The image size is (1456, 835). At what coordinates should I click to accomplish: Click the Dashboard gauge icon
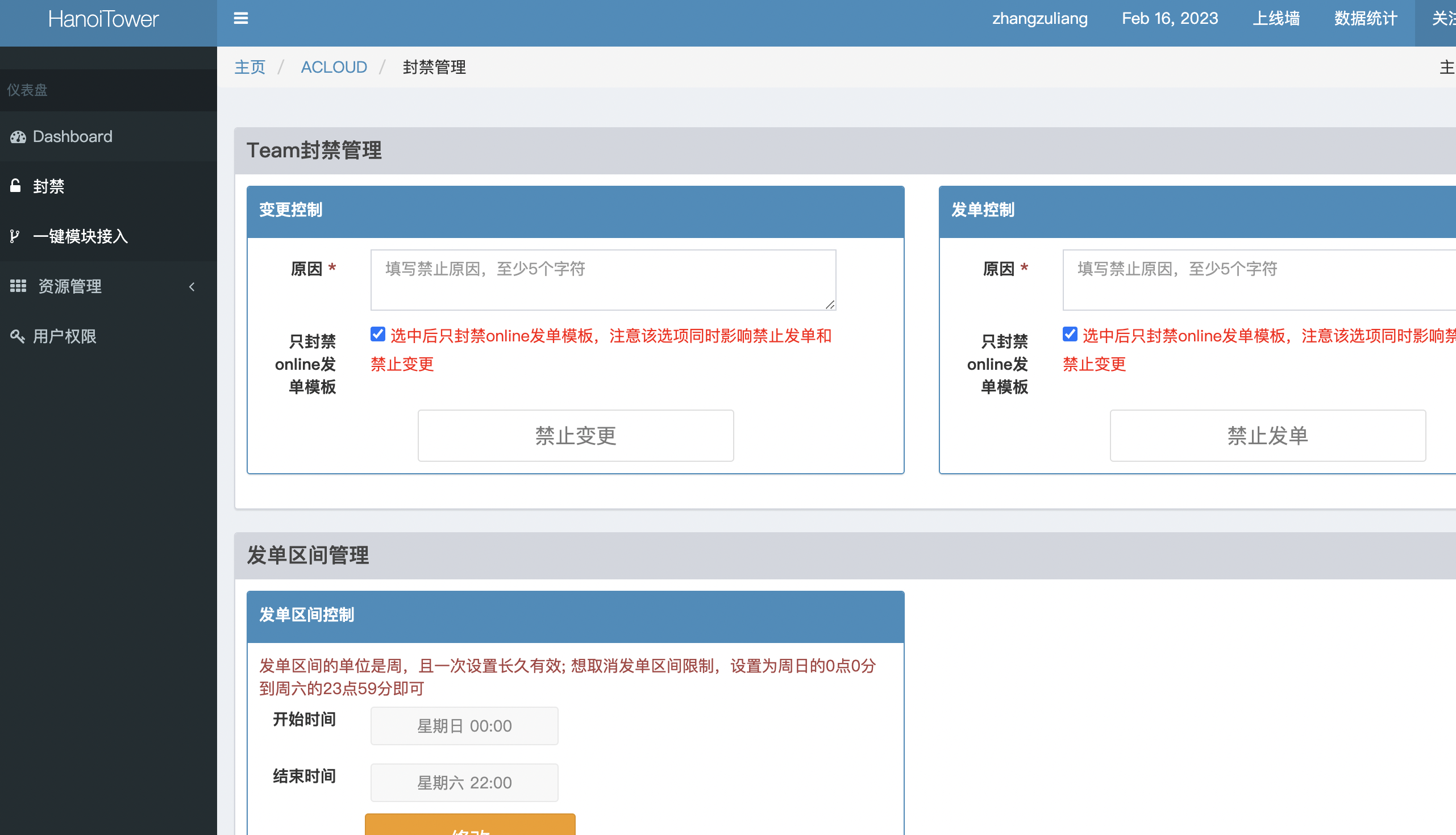click(x=18, y=137)
